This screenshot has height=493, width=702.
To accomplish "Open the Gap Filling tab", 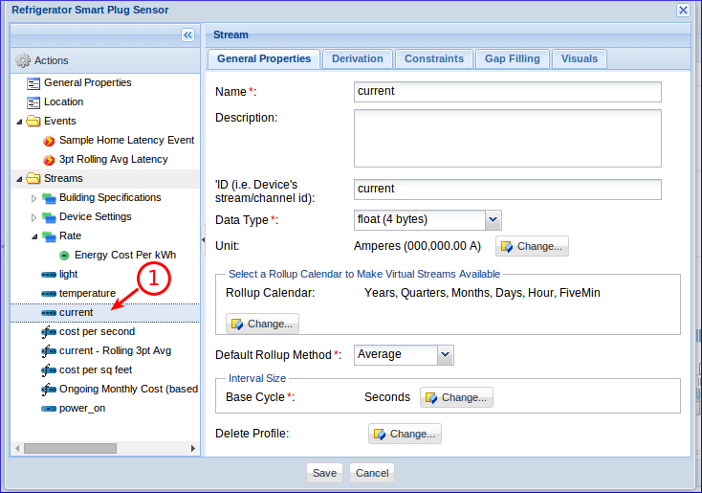I will click(512, 59).
